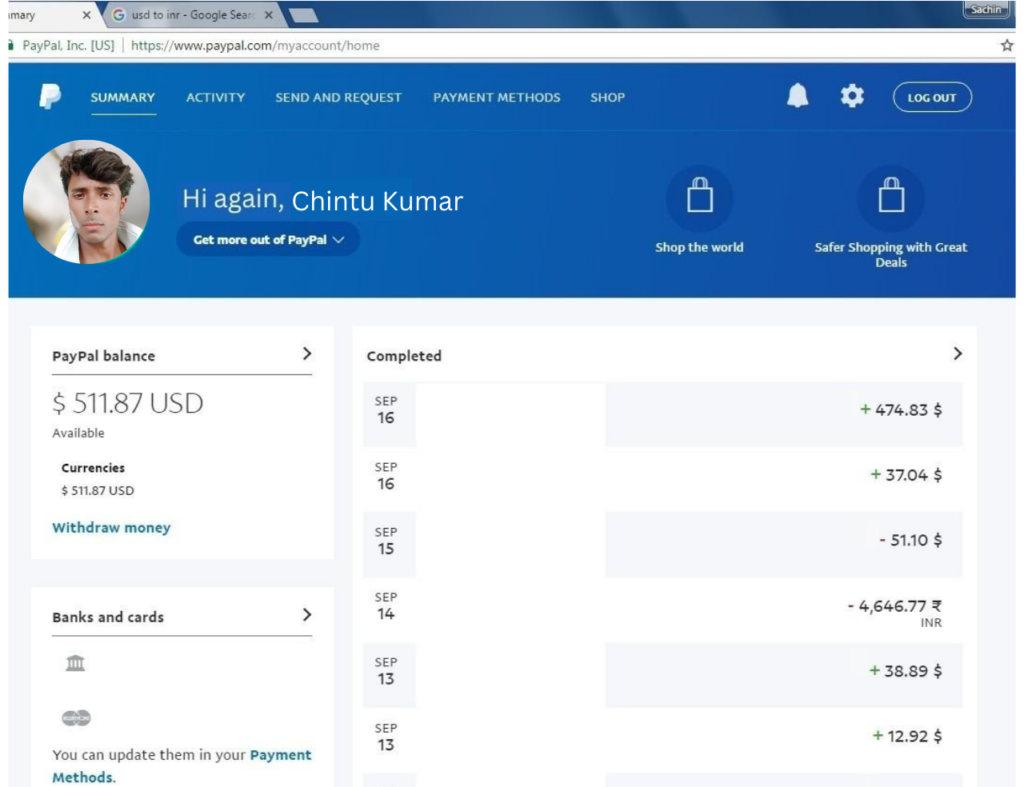
Task: Switch to the usd to inr Google tab
Action: 193,14
